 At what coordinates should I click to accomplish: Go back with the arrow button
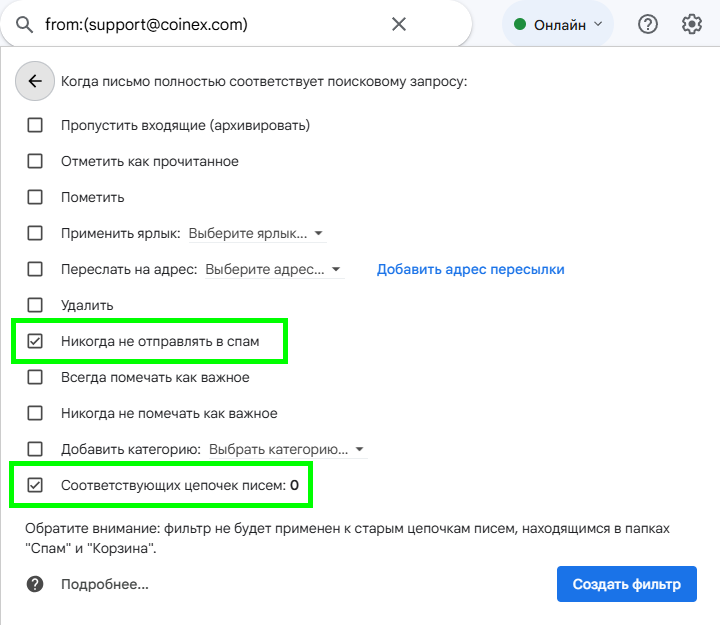pos(35,81)
